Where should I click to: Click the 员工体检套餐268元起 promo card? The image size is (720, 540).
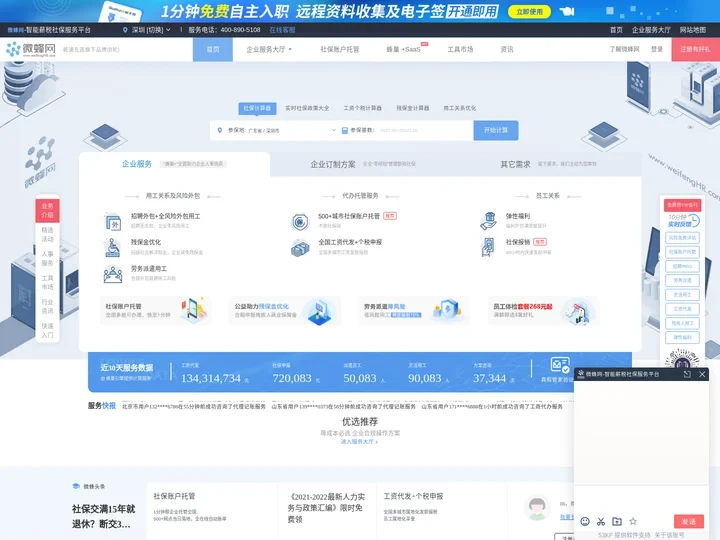click(544, 310)
